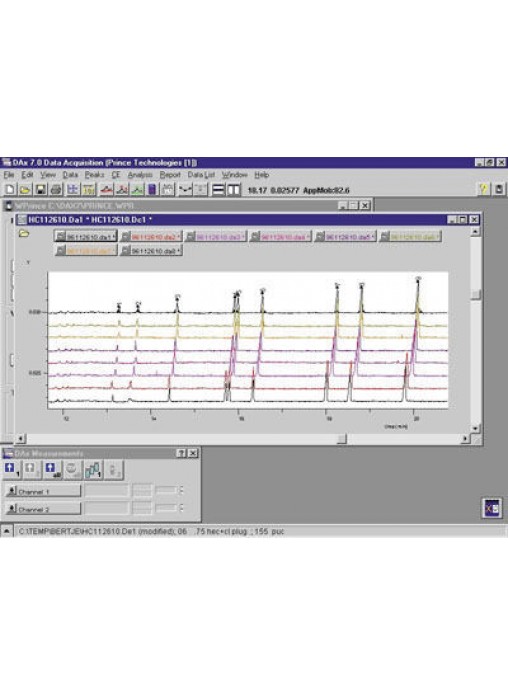Click the Channel 1 spinner arrows
This screenshot has height=696, width=508.
pyautogui.click(x=181, y=490)
